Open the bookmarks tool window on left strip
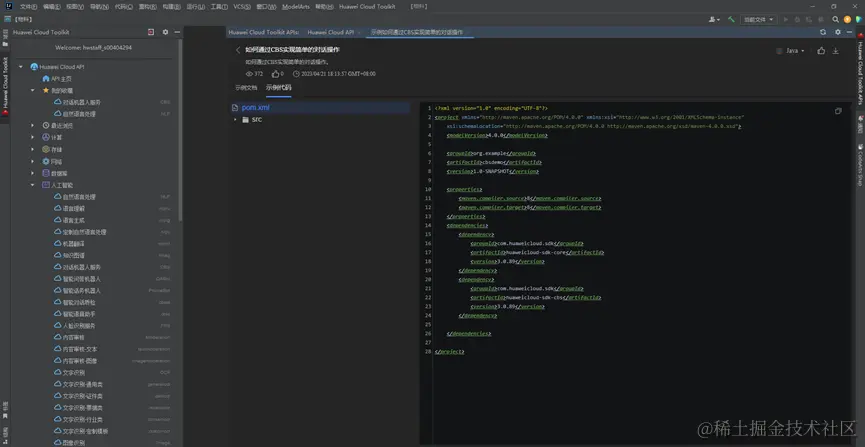Screen dimensions: 865x447 [x=6, y=409]
